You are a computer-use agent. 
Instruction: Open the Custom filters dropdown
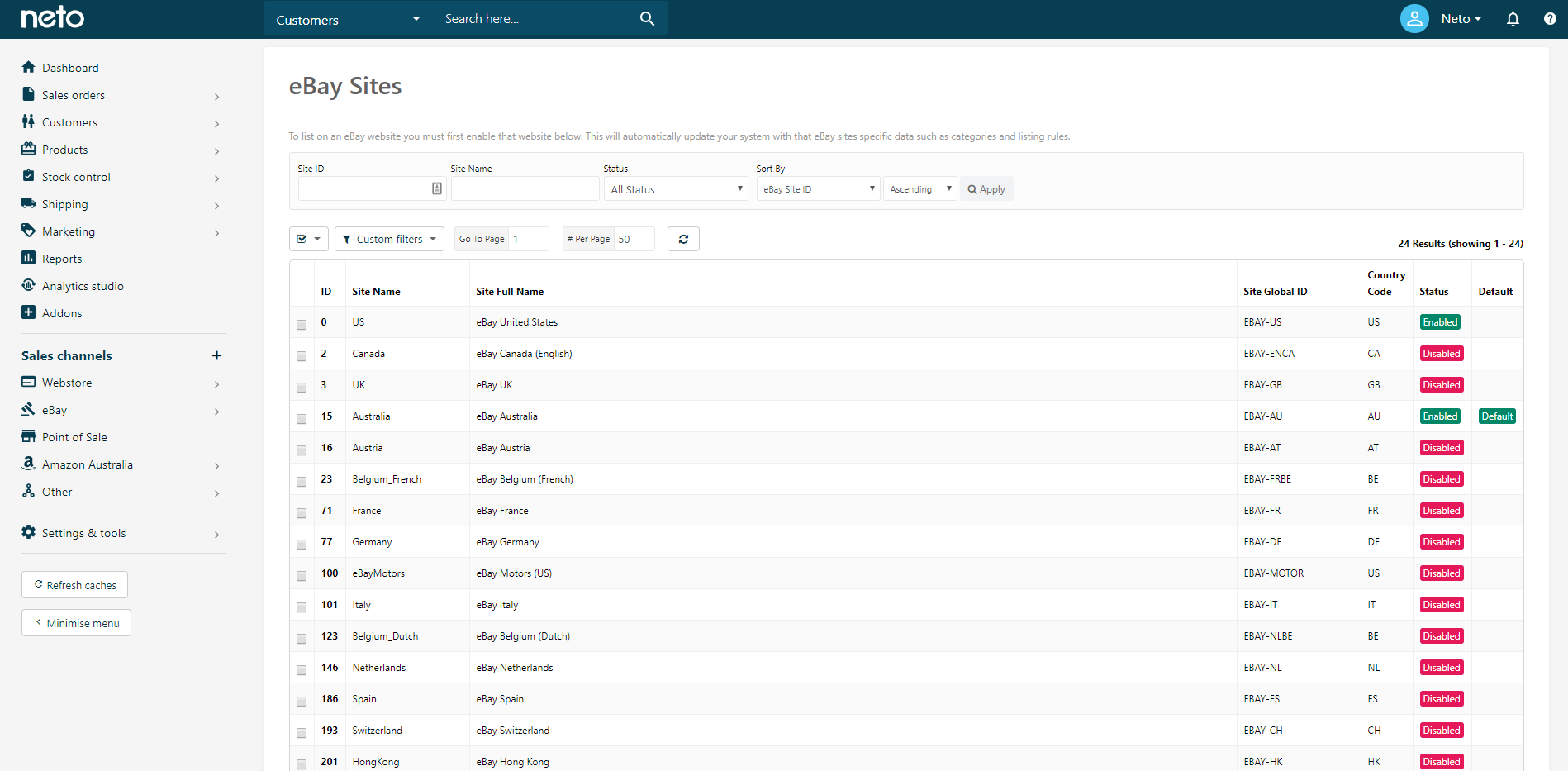tap(389, 239)
